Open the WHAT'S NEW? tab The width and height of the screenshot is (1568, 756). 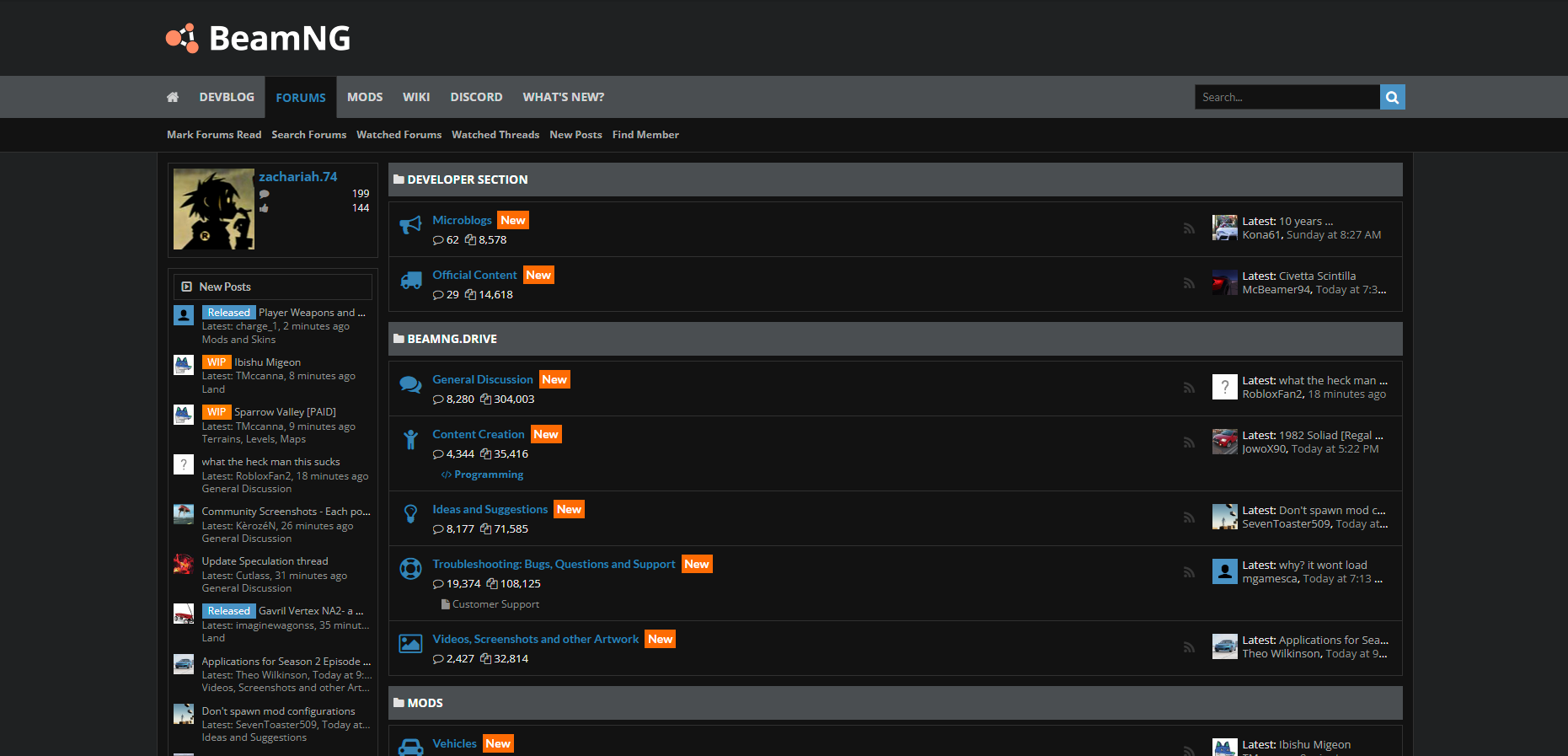point(564,97)
